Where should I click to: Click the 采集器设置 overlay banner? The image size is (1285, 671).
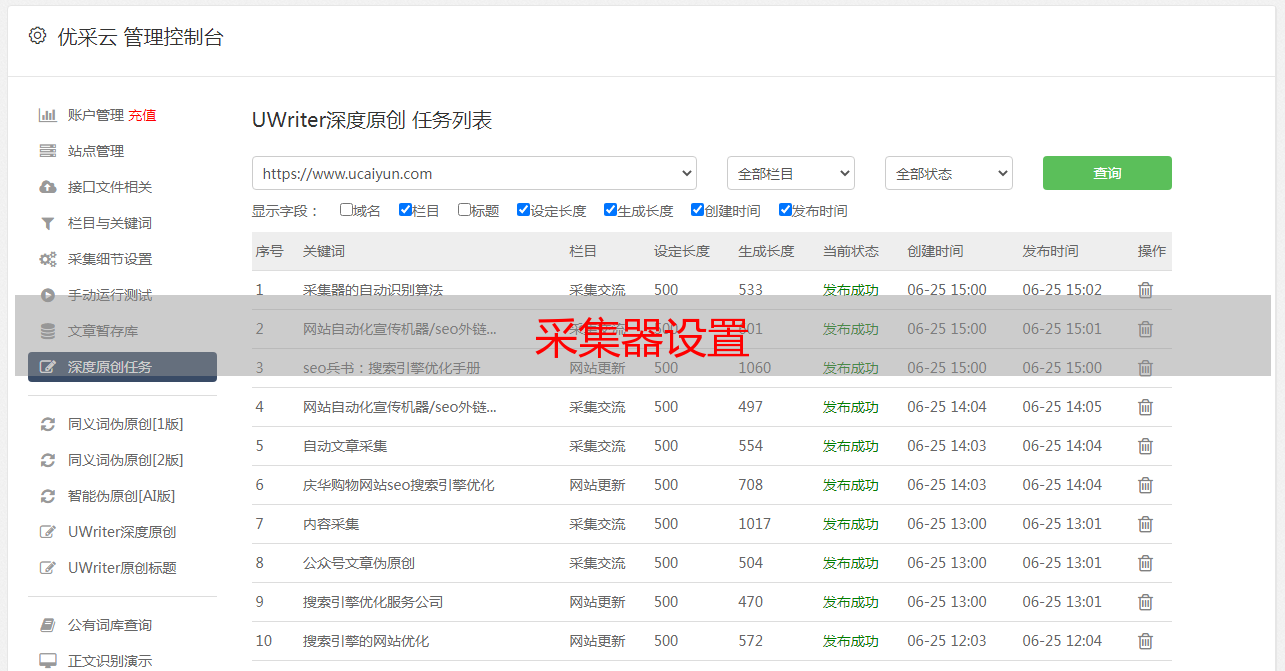point(642,337)
